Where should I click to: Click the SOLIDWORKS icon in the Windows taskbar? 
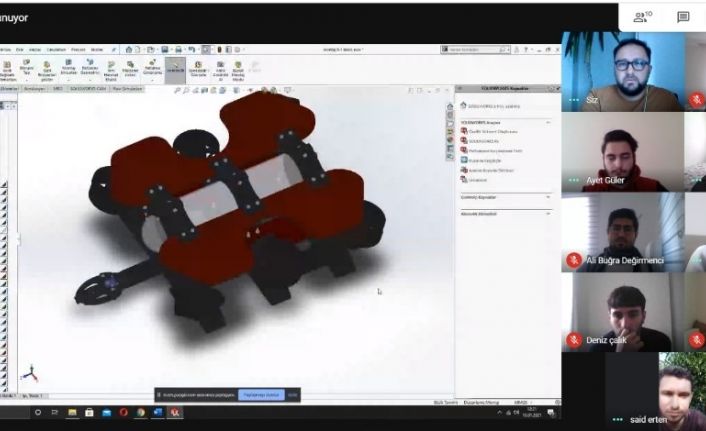pos(175,412)
